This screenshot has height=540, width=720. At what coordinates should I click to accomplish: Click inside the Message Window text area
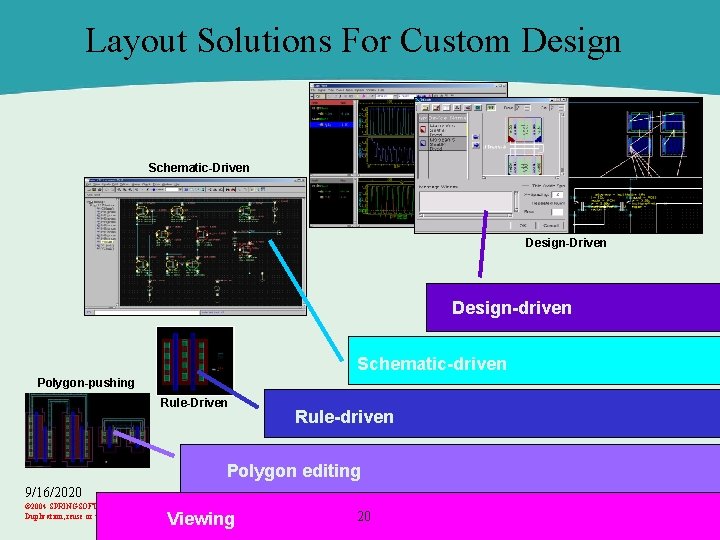click(466, 202)
